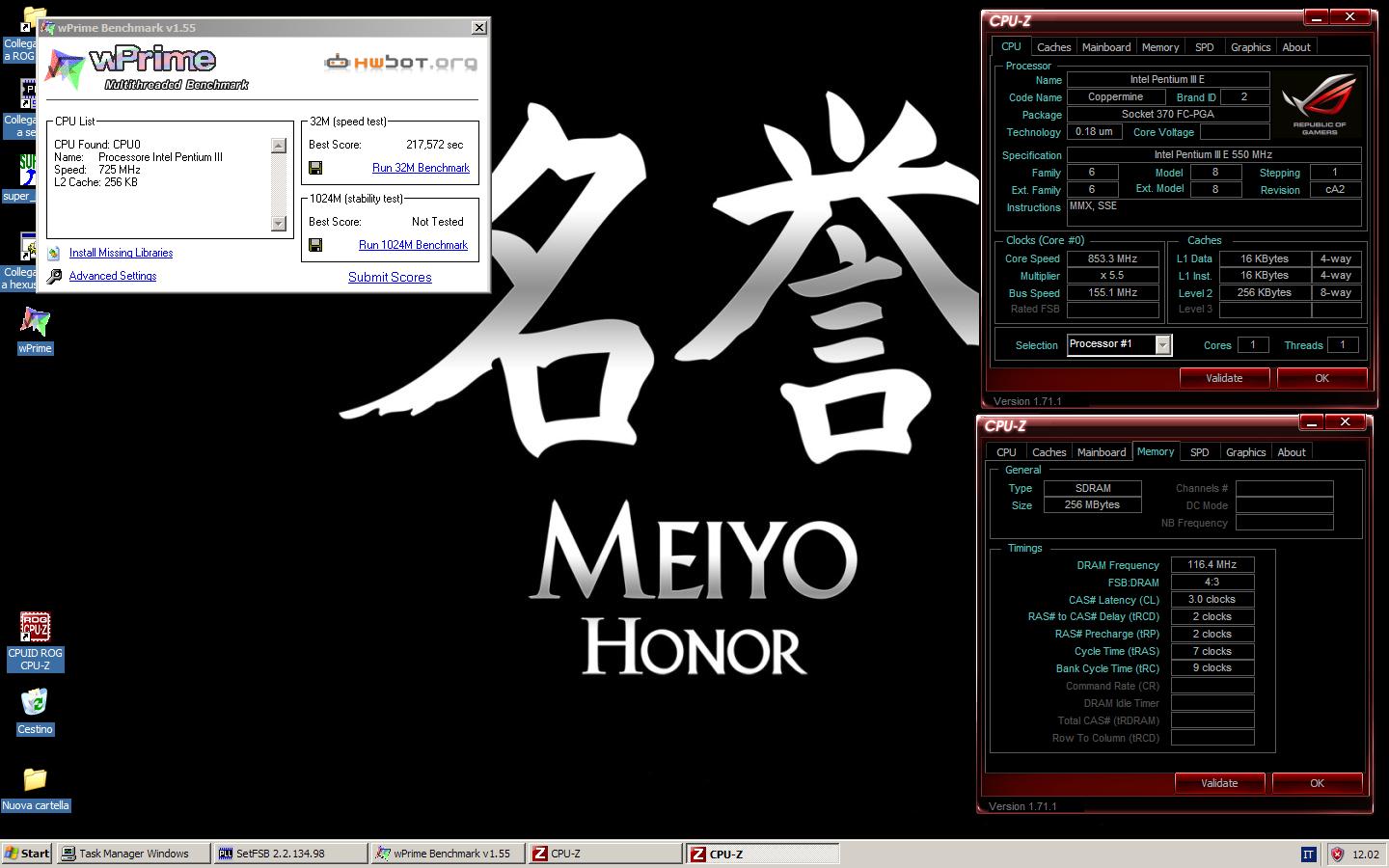Click the Install Missing Libraries link
Screen dimensions: 1389x868
click(x=121, y=253)
